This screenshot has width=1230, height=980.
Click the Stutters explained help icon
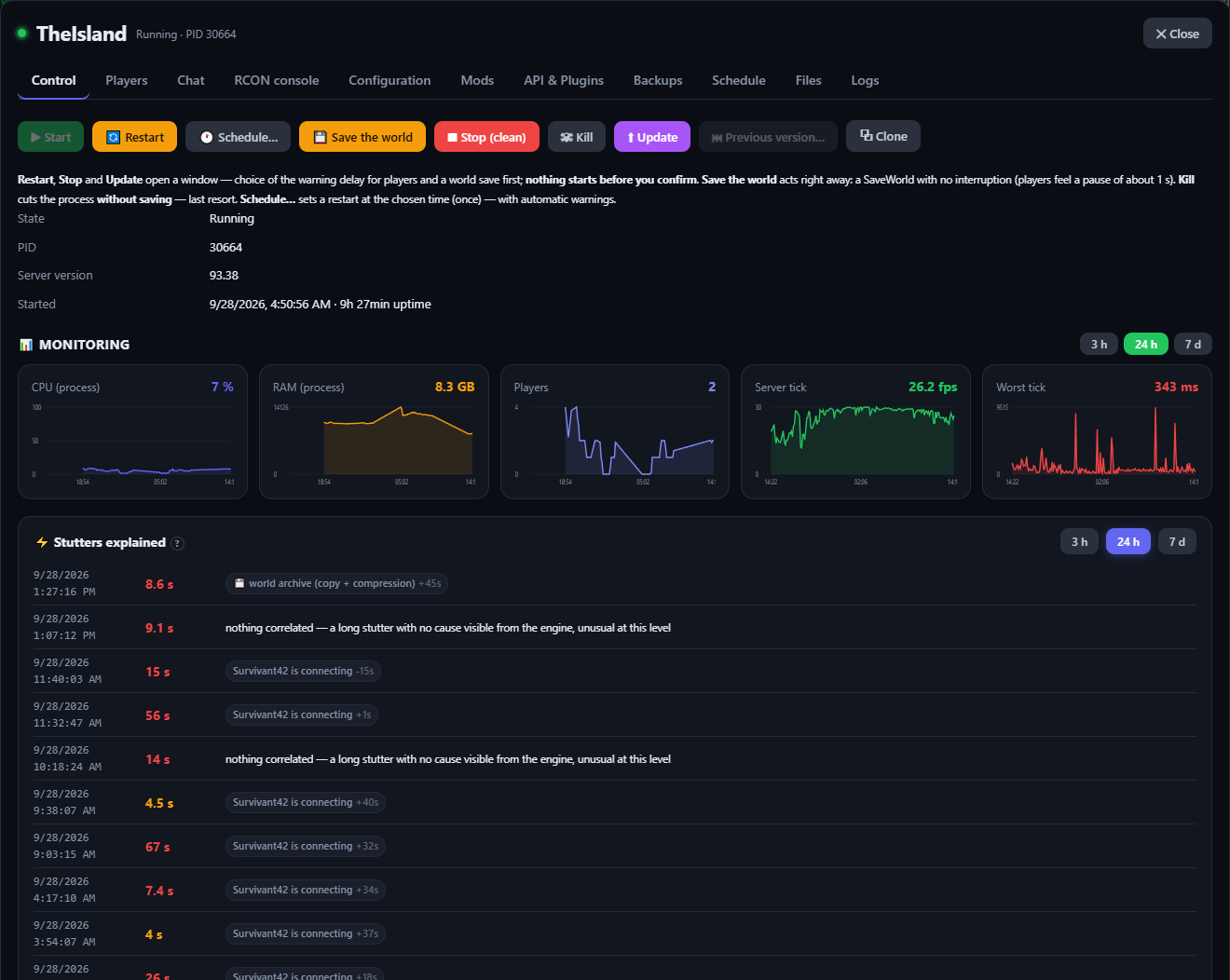[x=178, y=543]
